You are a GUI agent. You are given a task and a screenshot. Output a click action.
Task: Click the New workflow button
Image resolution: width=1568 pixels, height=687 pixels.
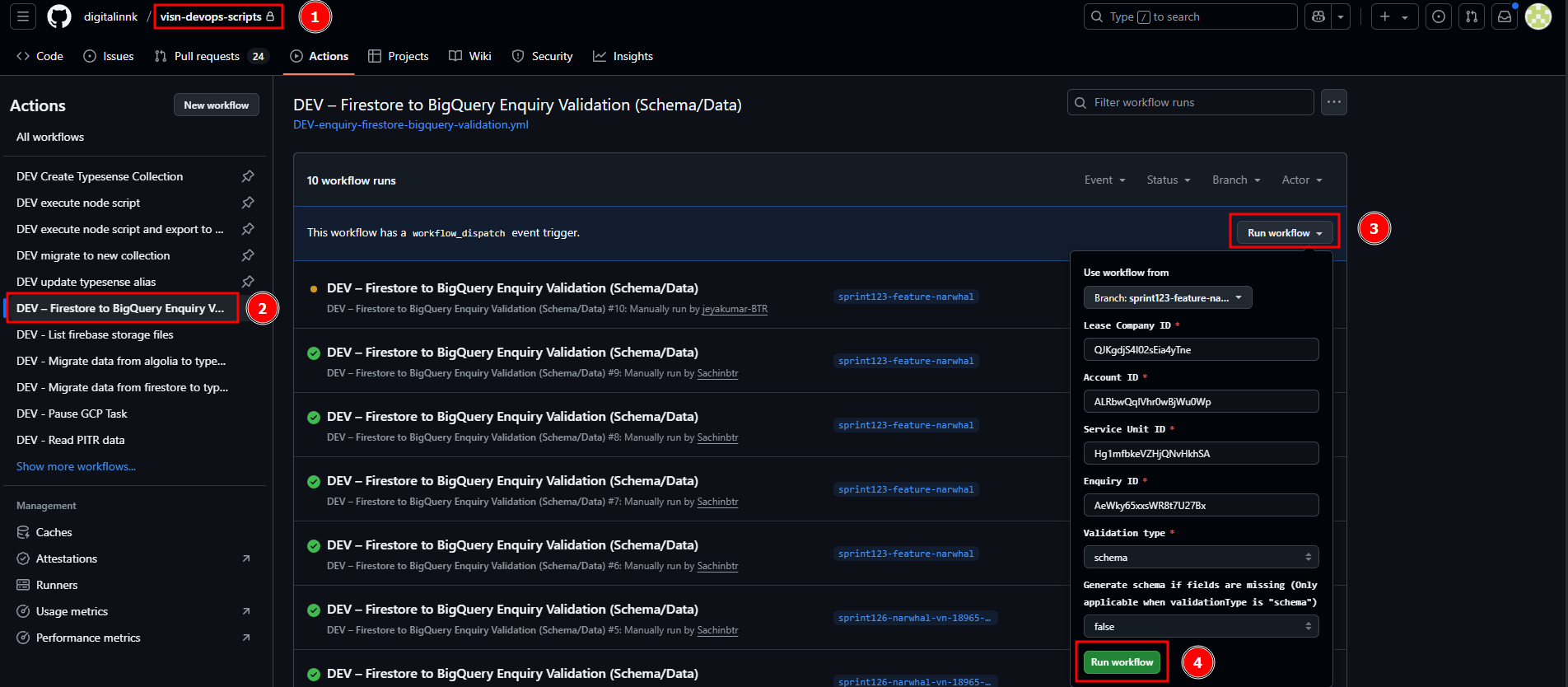pyautogui.click(x=217, y=105)
